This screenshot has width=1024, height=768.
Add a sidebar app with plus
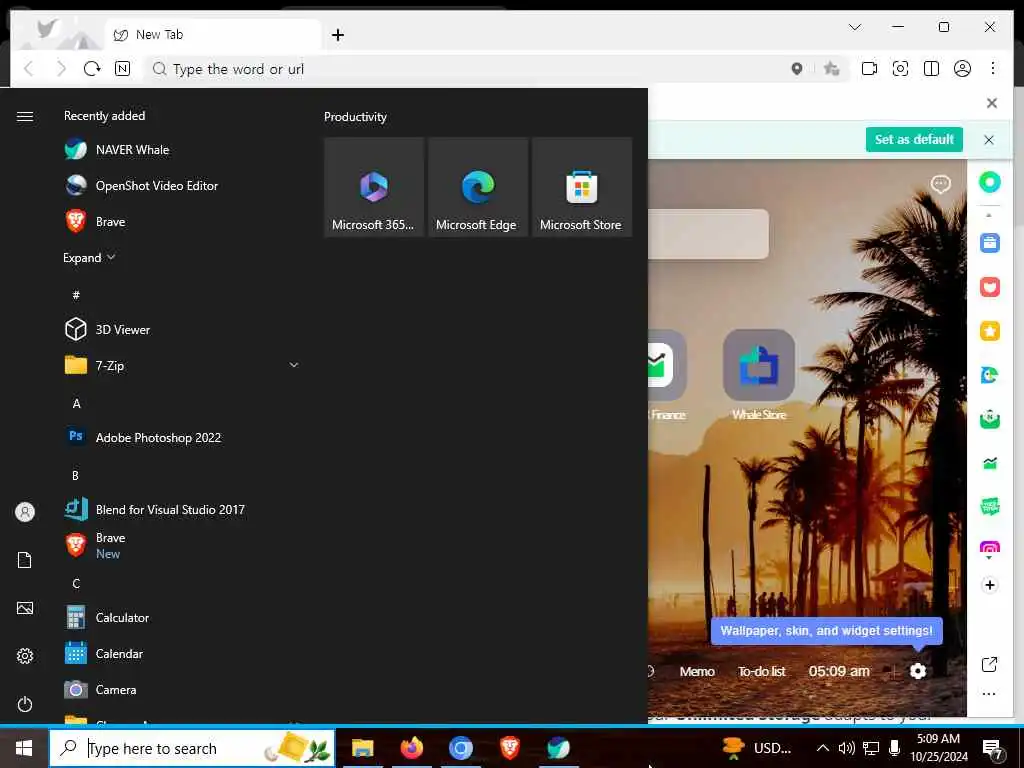click(989, 585)
